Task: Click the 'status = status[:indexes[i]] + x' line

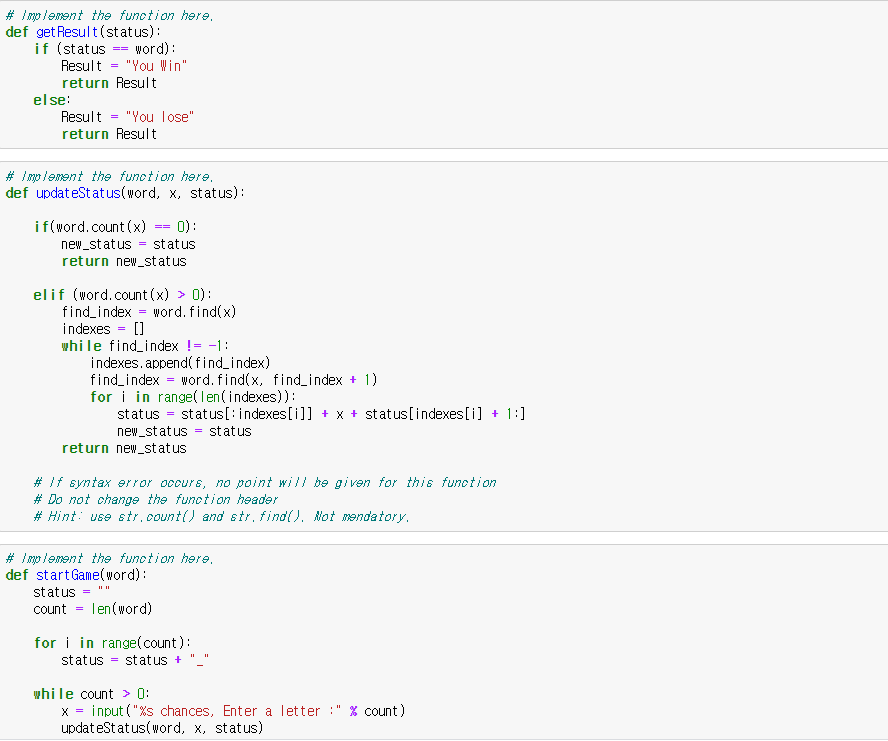Action: click(321, 414)
